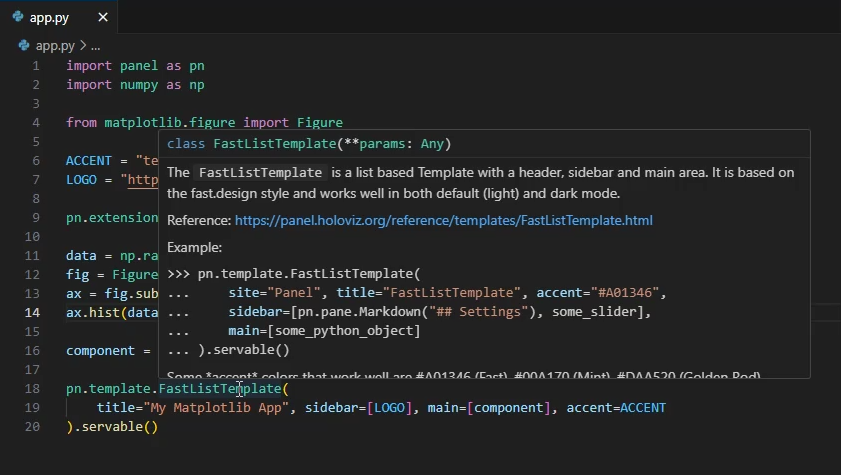
Task: Open the FastListTemplate reference link in tooltip
Action: coord(444,220)
